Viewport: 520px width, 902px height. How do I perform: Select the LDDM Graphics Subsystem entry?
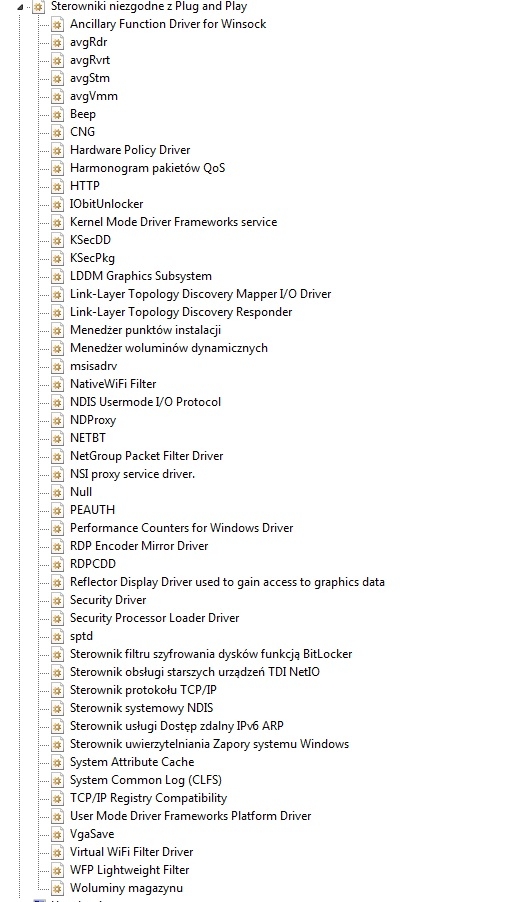[x=141, y=276]
